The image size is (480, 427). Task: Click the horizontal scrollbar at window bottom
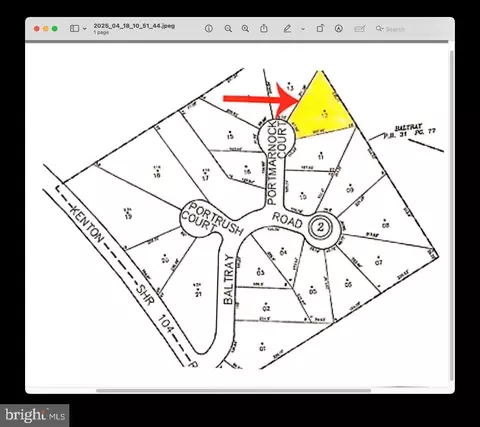coord(233,390)
